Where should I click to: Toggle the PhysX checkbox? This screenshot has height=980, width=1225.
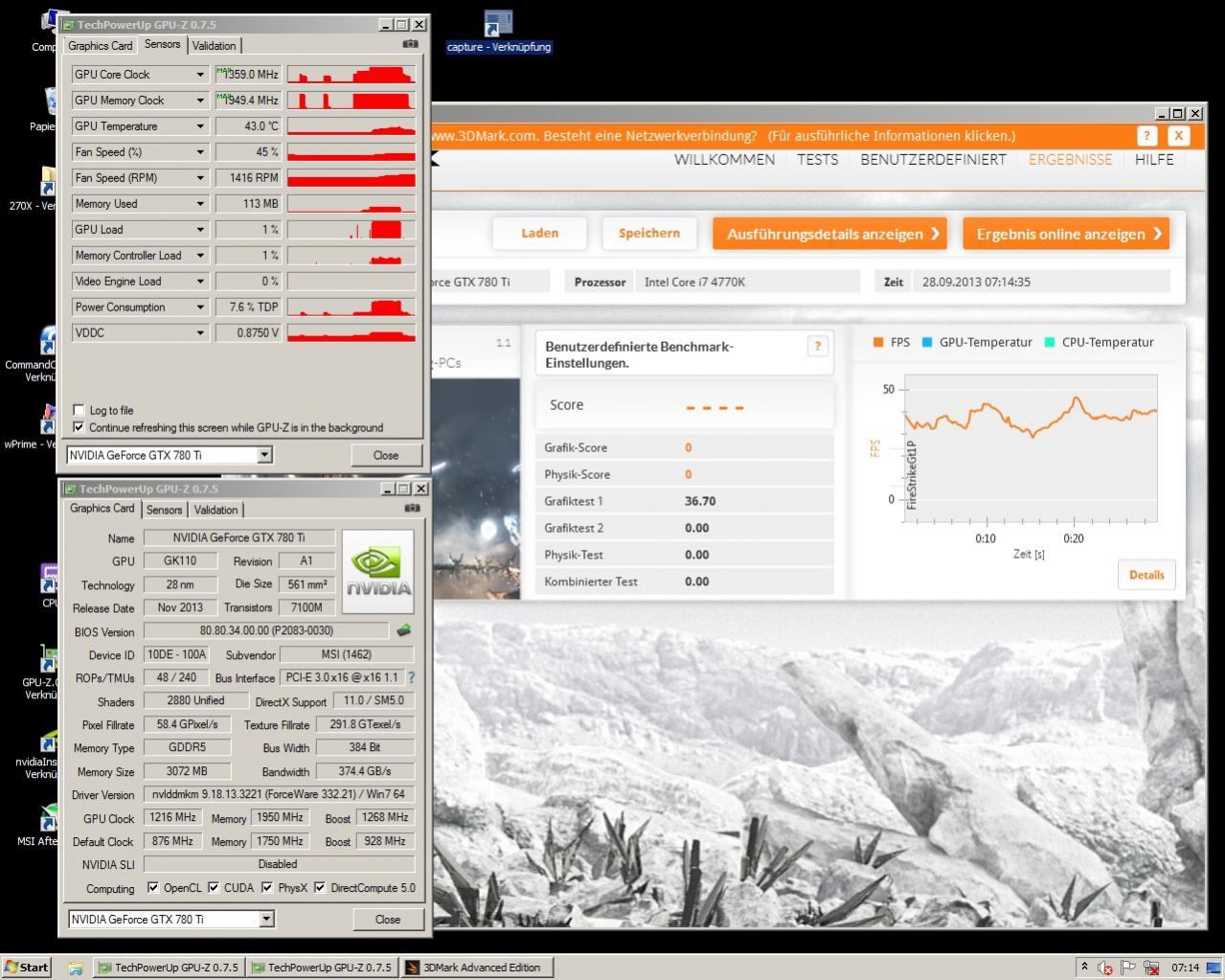click(x=267, y=887)
